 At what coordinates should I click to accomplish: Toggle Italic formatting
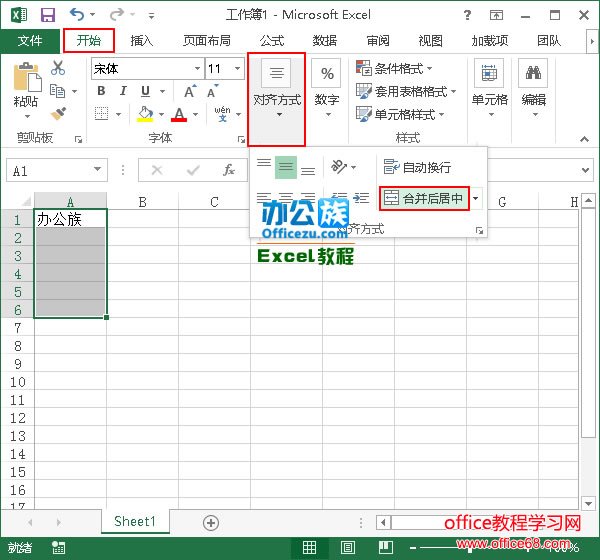point(123,91)
